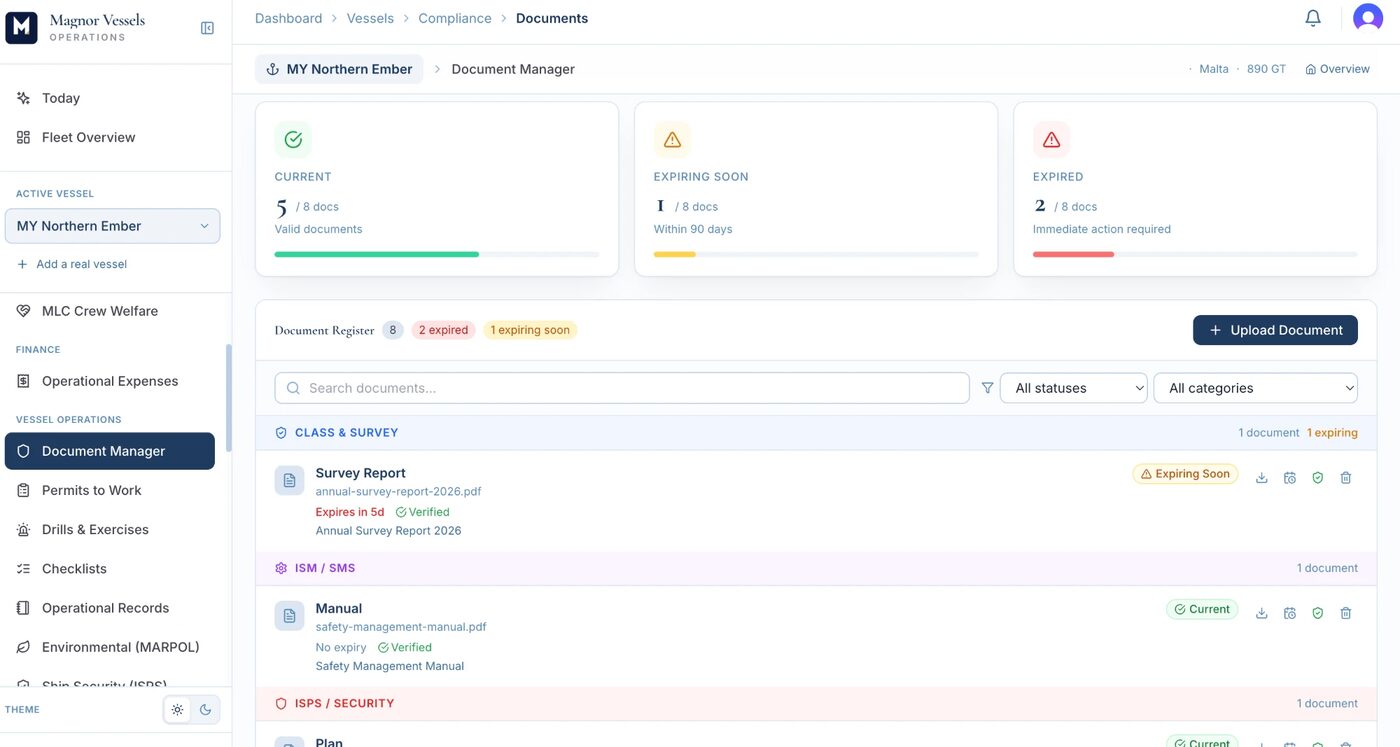The image size is (1400, 747).
Task: Click the filter funnel icon
Action: tap(988, 388)
